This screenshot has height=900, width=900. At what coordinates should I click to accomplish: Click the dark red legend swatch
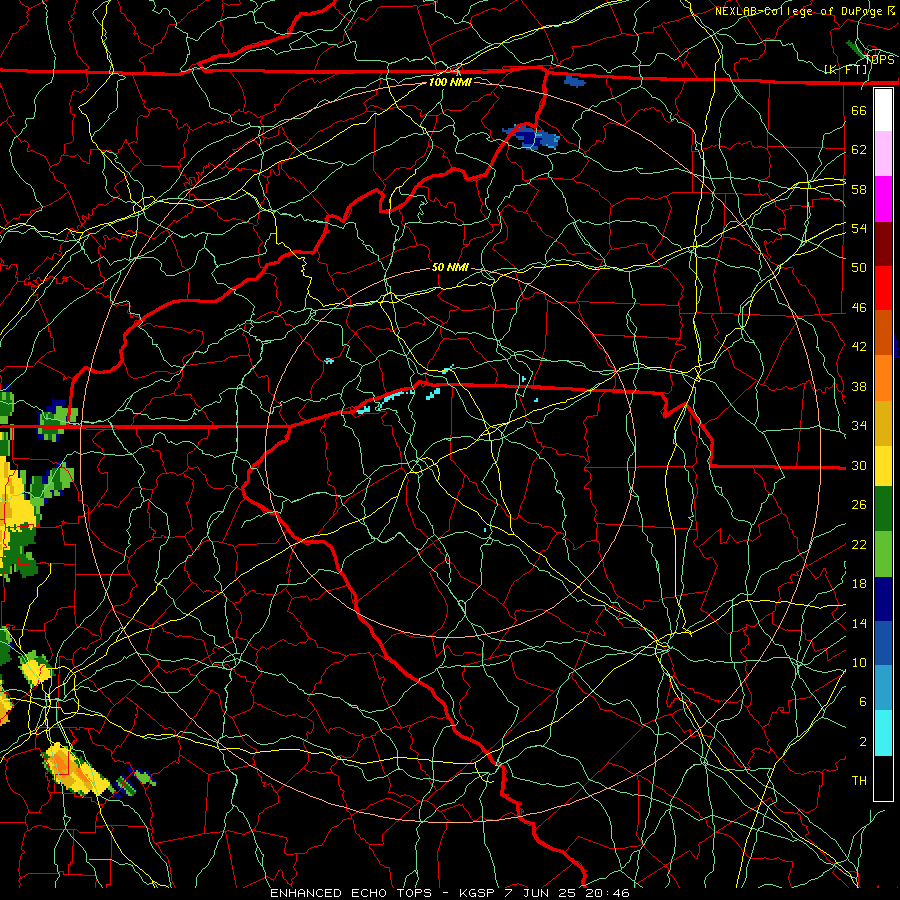click(x=883, y=243)
